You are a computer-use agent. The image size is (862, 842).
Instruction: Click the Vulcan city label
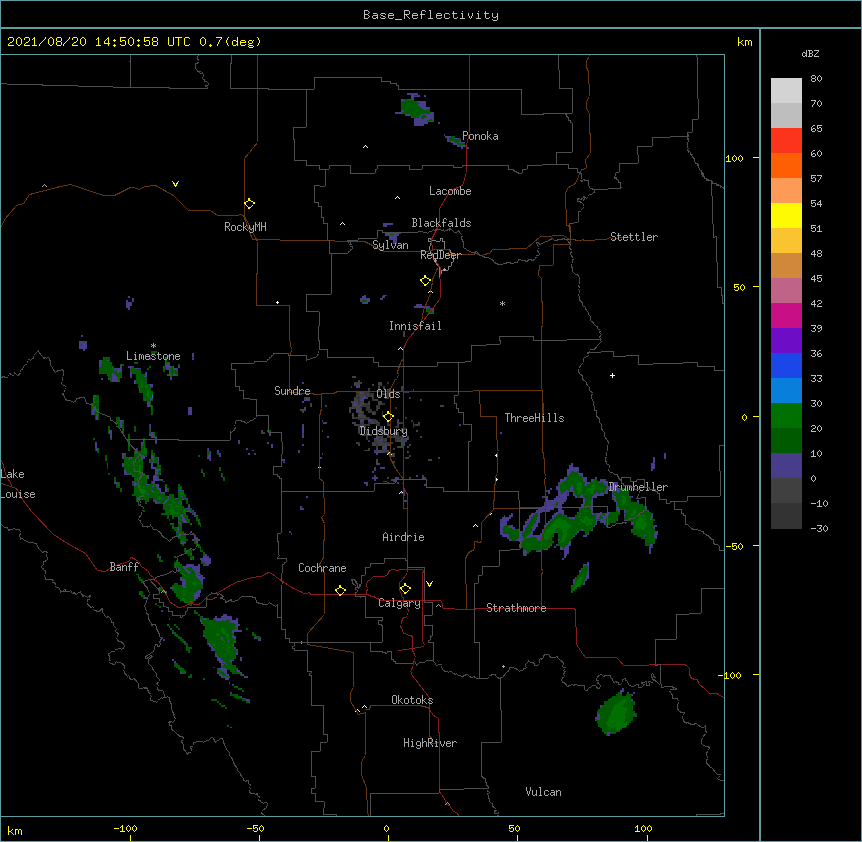pos(543,792)
